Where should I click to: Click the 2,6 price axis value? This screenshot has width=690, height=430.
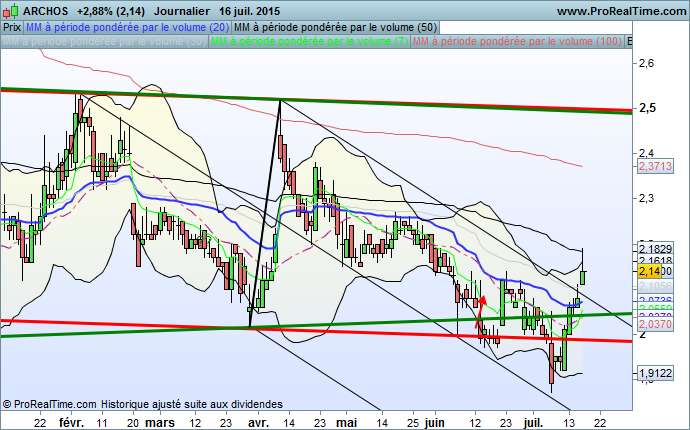[646, 63]
